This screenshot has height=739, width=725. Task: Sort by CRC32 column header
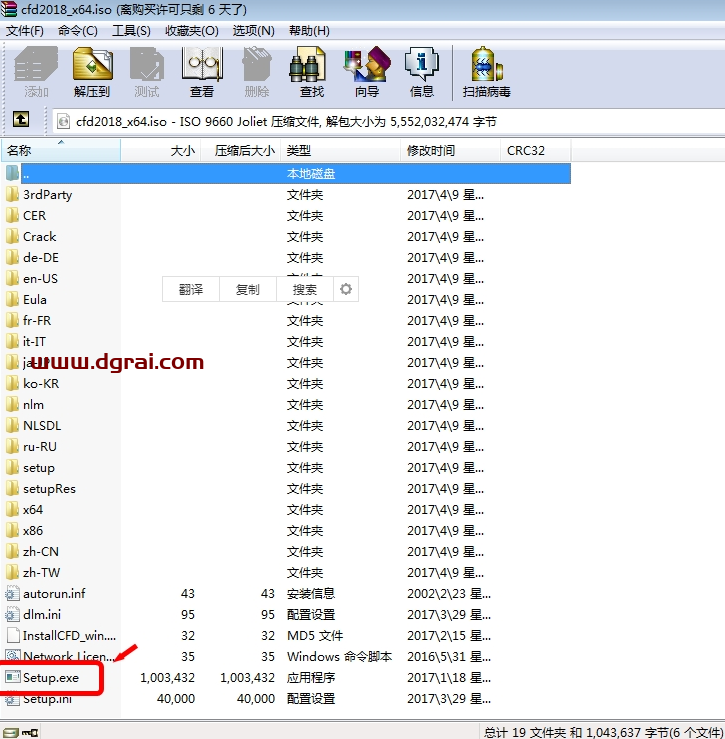coord(536,150)
